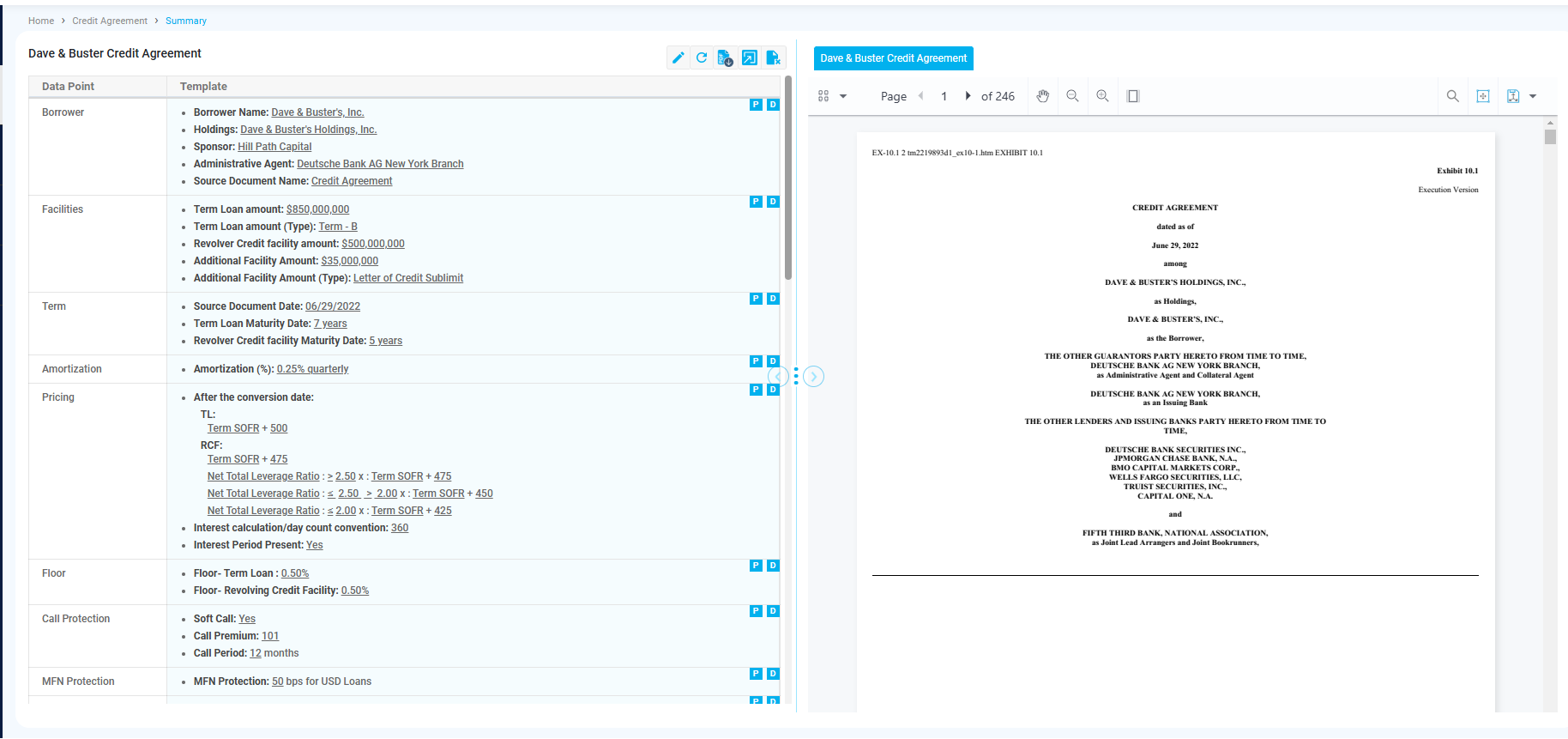The image size is (1568, 739).
Task: Open the thumbnail grid view icon
Action: (x=823, y=96)
